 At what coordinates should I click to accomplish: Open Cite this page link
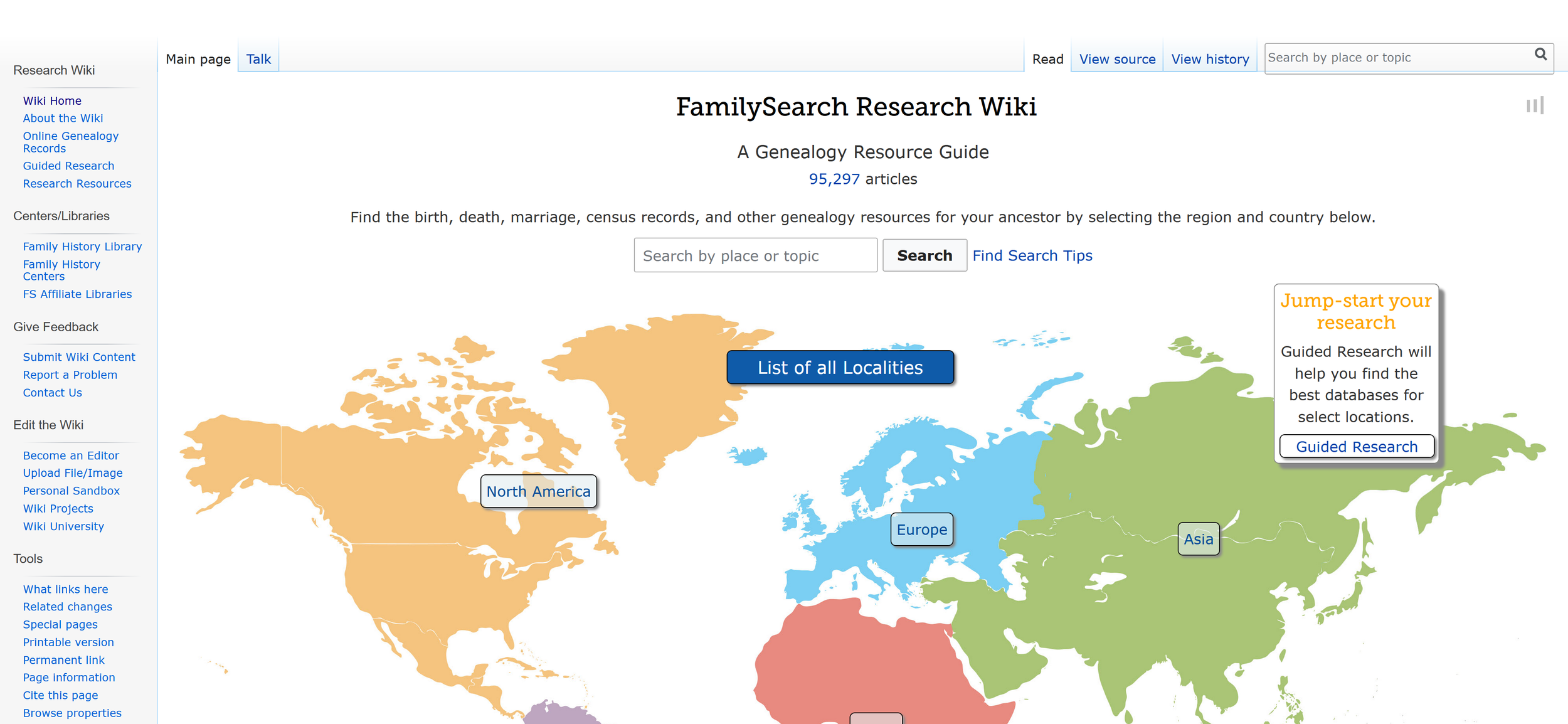tap(60, 695)
